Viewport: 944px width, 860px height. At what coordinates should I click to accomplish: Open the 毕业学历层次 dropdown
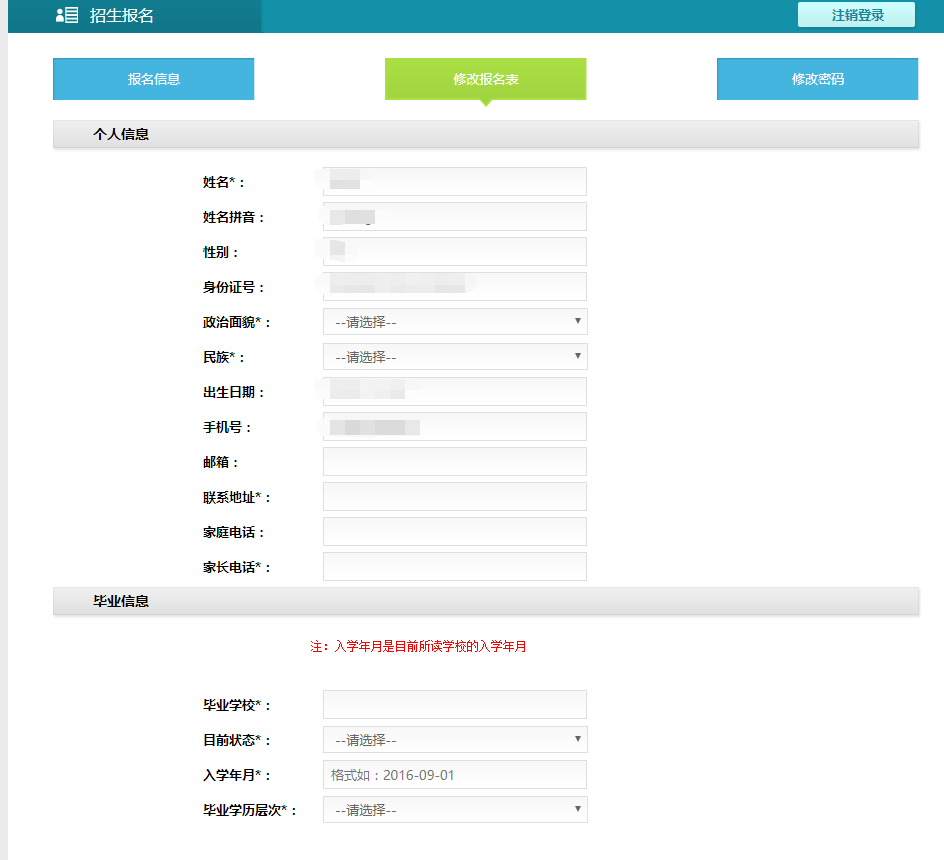click(455, 810)
